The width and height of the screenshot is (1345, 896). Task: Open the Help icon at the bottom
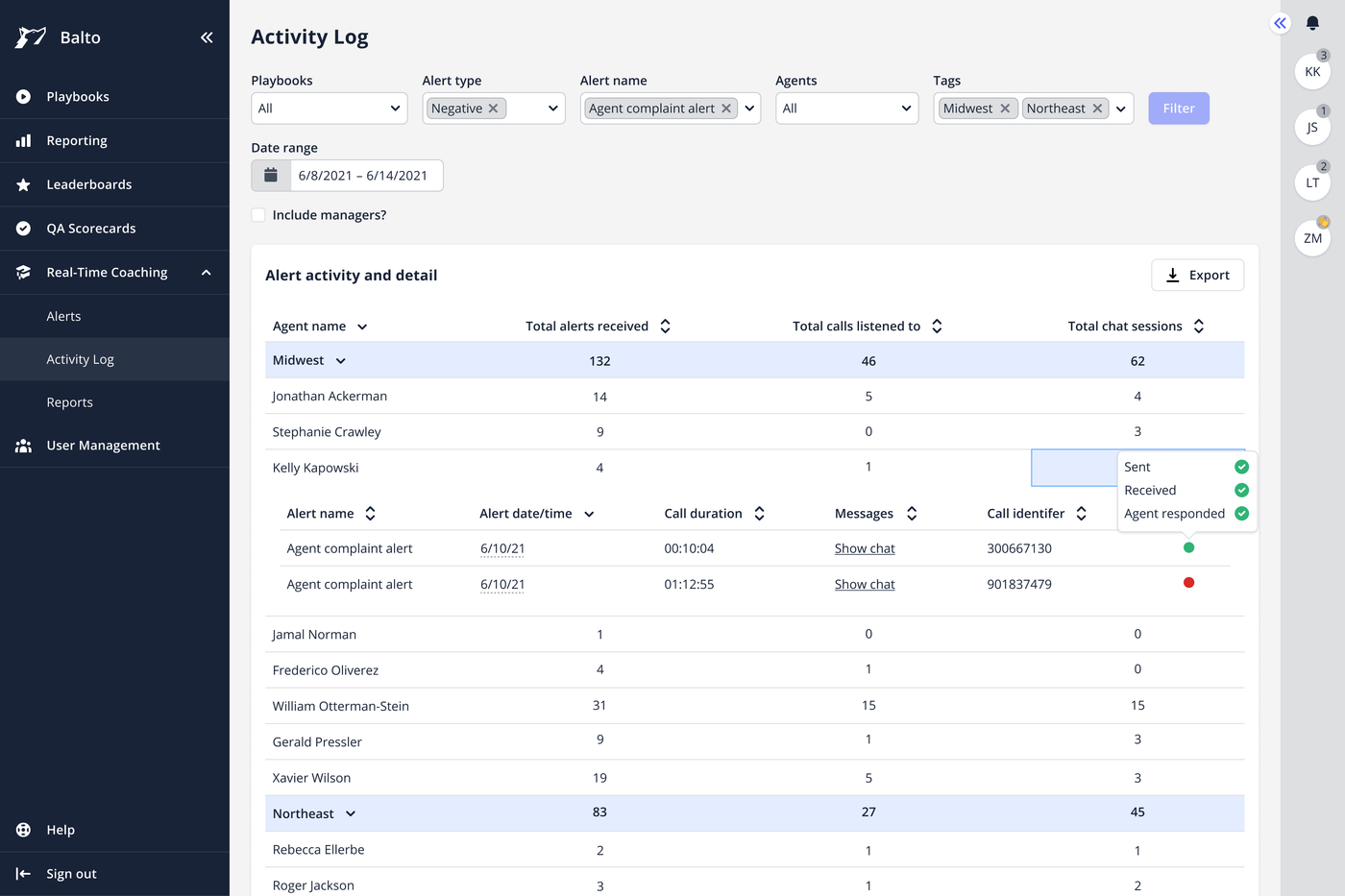(24, 830)
